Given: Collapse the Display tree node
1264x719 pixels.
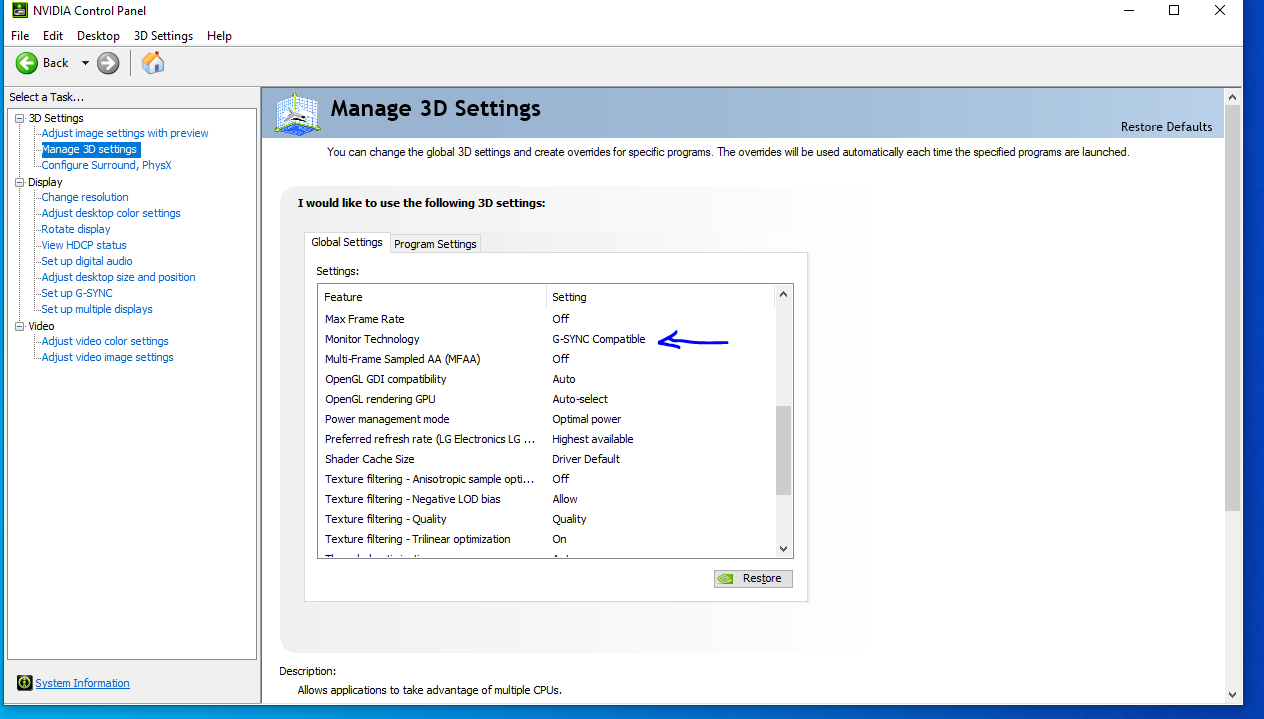Looking at the screenshot, I should coord(19,182).
